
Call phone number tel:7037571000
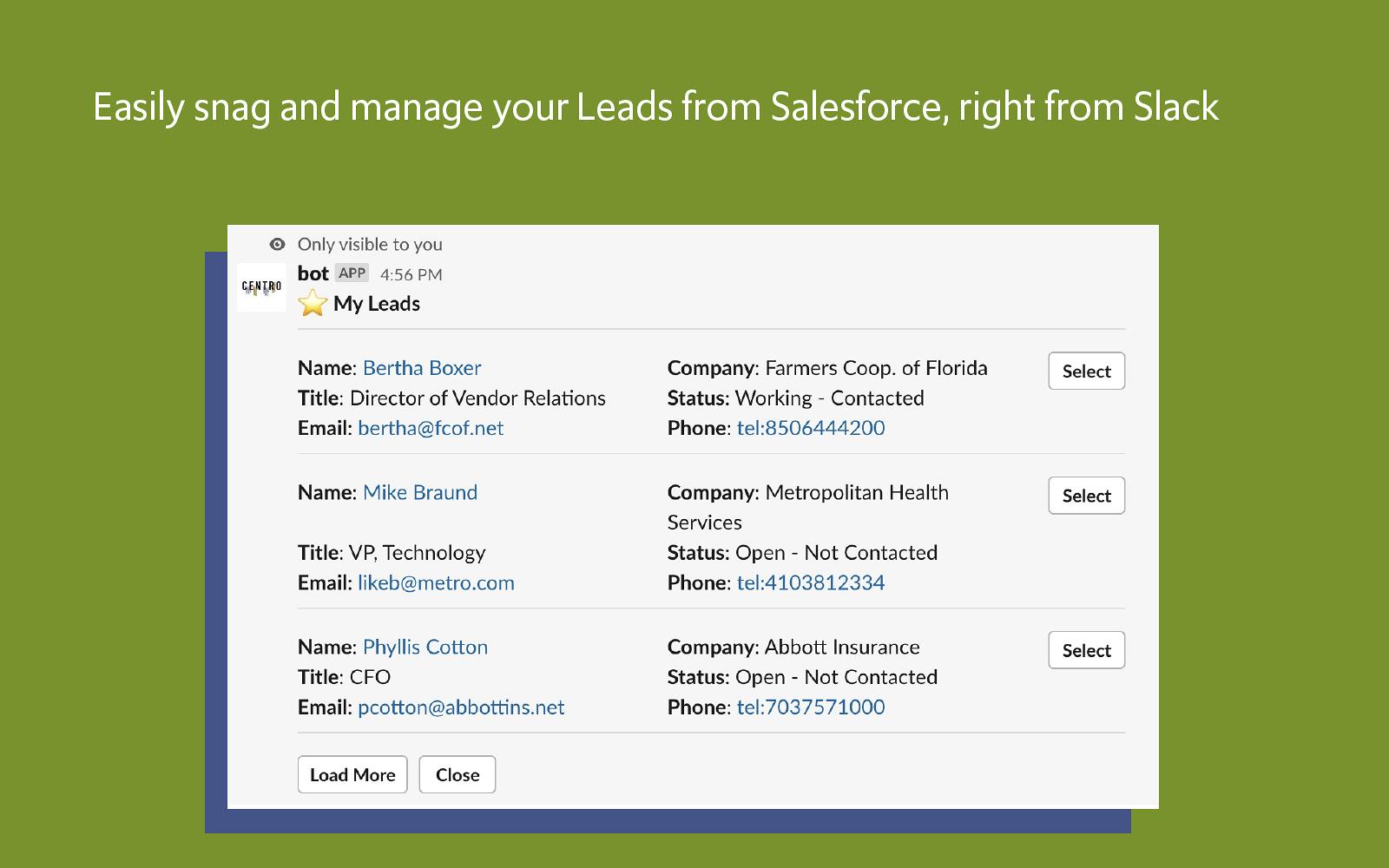(x=811, y=707)
